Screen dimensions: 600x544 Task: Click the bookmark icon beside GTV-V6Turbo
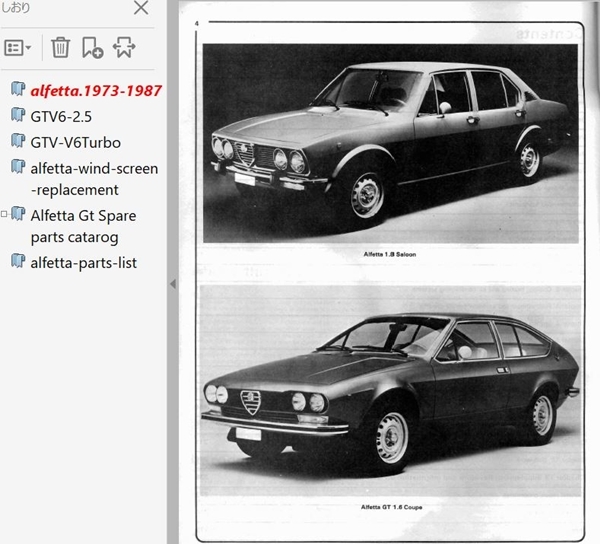coord(18,140)
